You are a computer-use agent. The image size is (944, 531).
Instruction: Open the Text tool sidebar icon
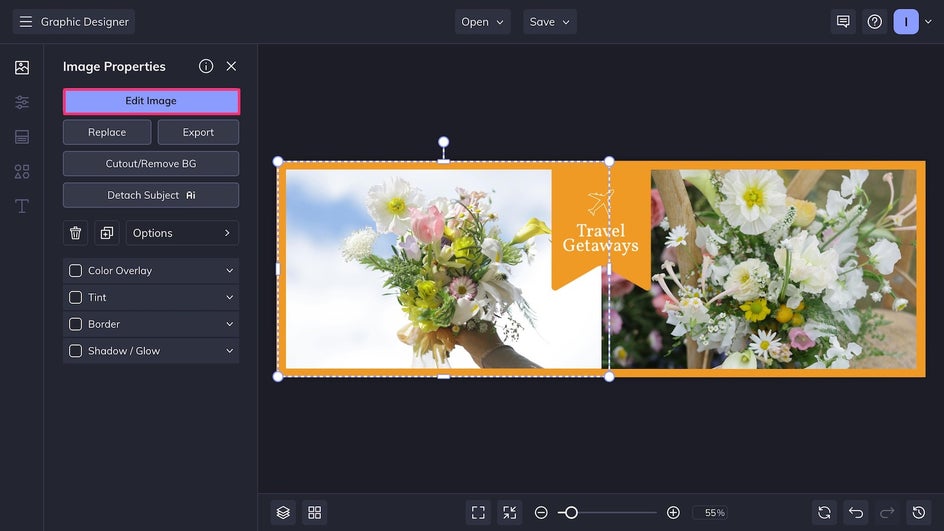coord(22,206)
